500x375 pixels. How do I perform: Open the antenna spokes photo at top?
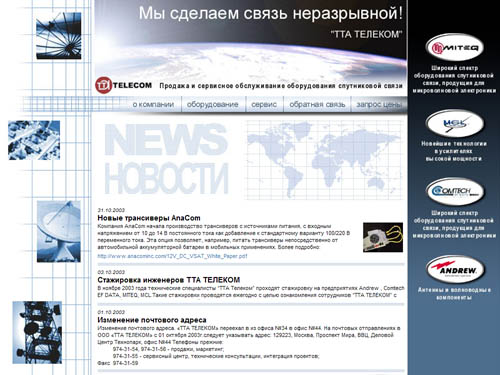59,36
